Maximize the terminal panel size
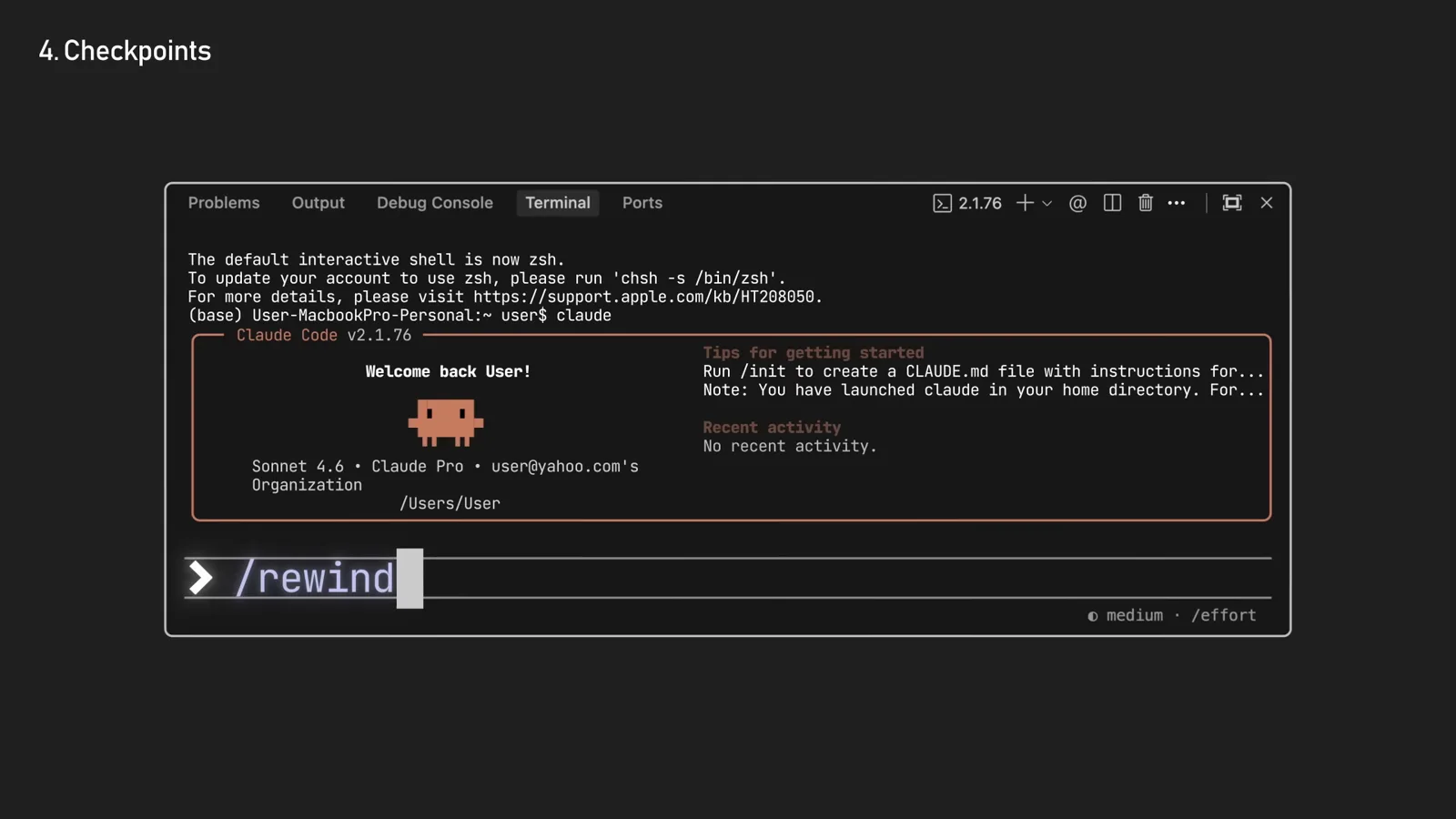Screen dimensions: 1456x819 click(x=1232, y=203)
